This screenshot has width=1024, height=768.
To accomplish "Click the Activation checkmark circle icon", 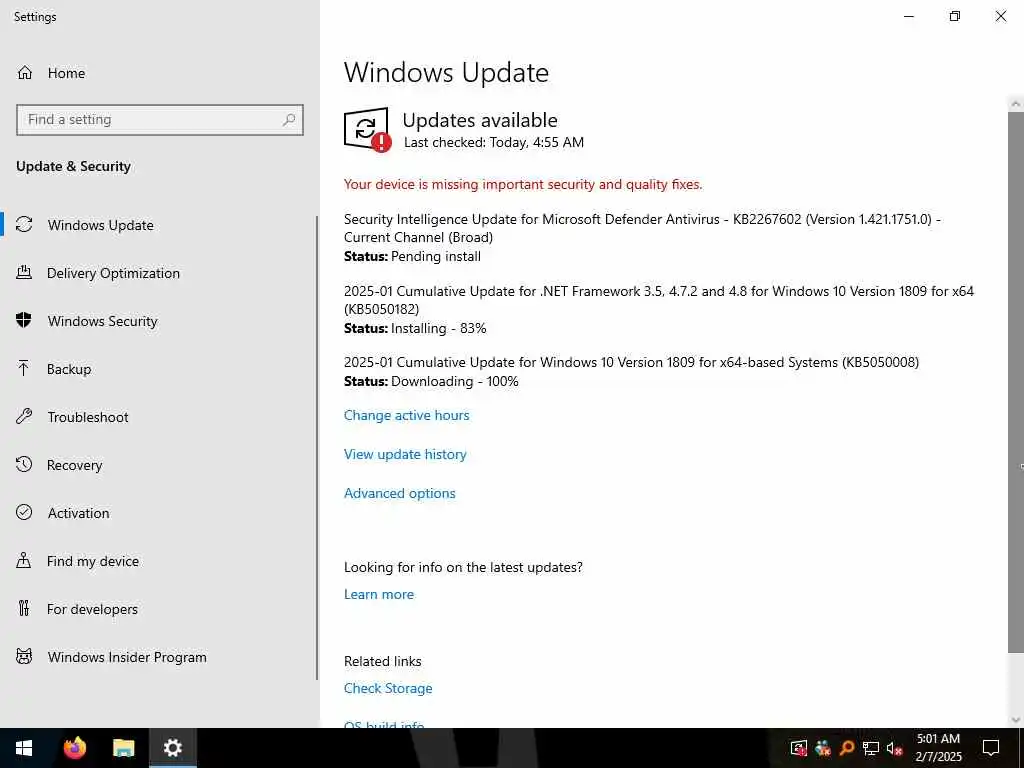I will [x=24, y=513].
